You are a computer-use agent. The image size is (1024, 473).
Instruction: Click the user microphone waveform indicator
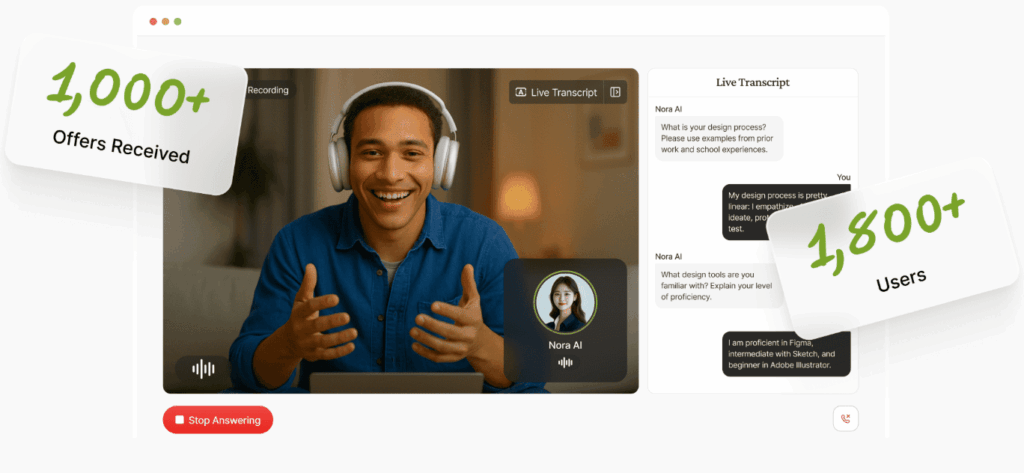(x=203, y=369)
